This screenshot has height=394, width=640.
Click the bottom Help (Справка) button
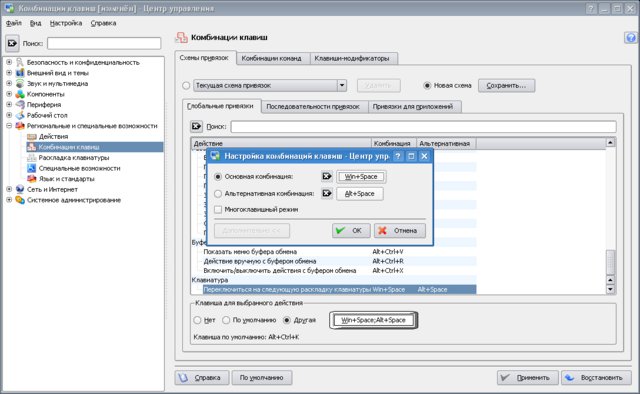point(202,378)
